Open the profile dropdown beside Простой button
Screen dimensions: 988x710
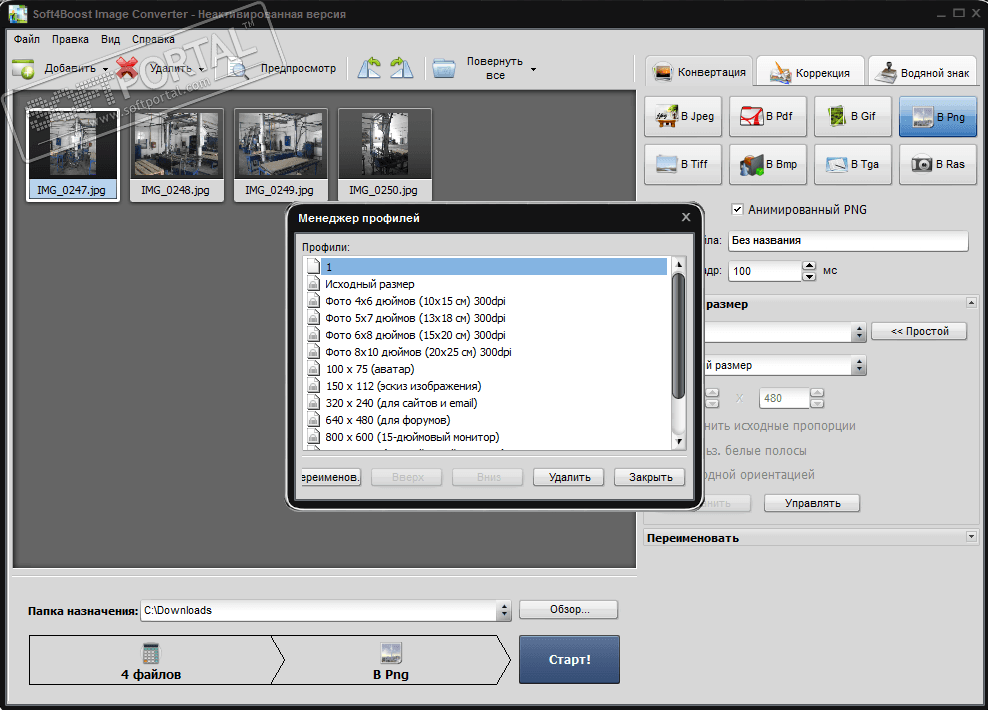[x=858, y=332]
